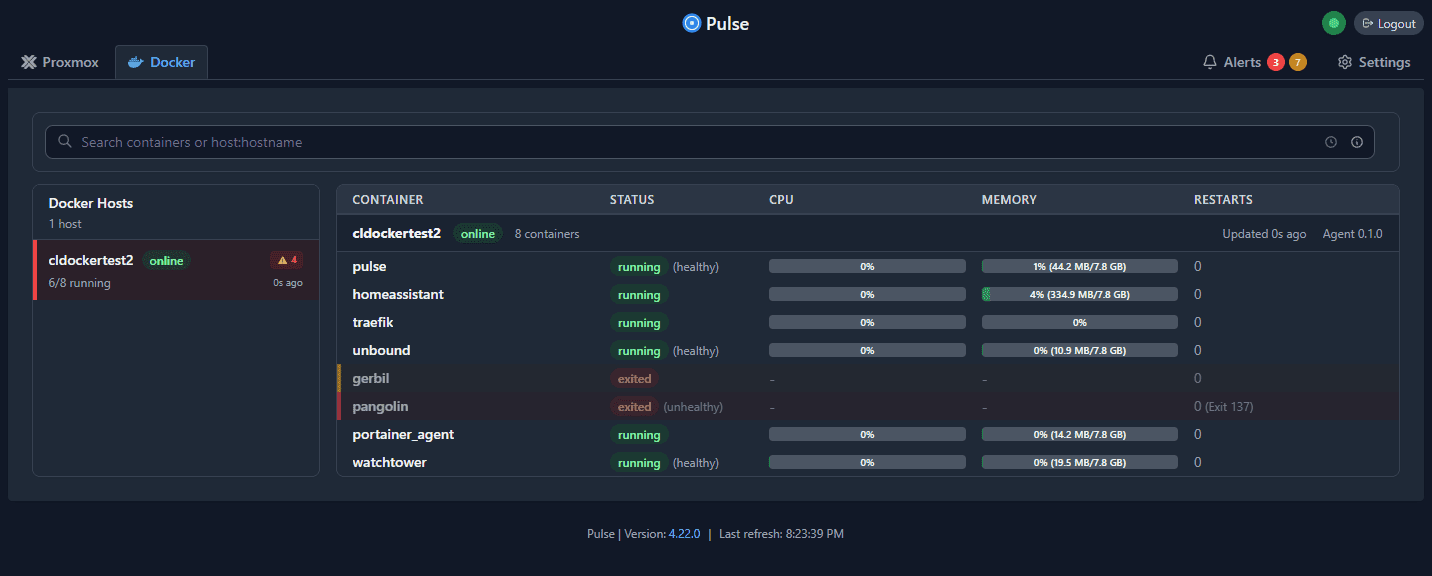Click the homeassistant container name

tap(398, 295)
